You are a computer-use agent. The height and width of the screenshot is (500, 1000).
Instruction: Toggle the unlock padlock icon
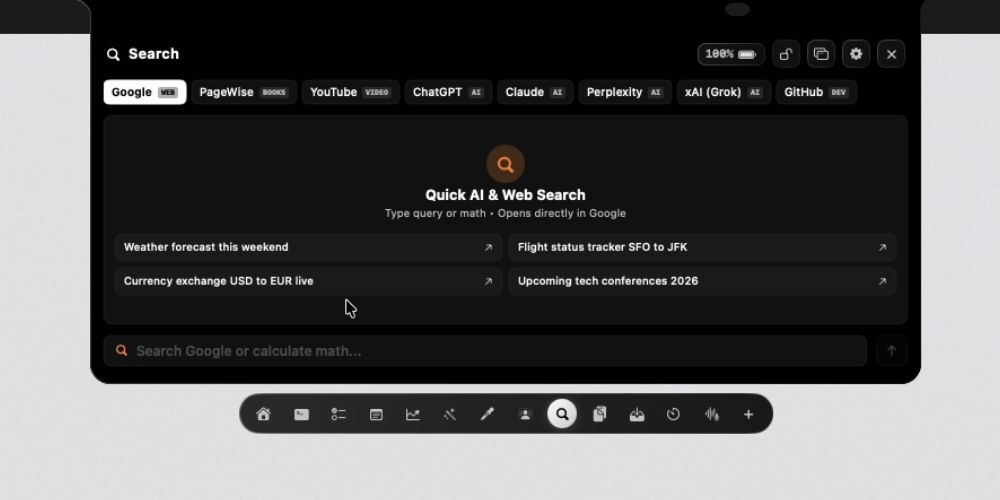coord(786,54)
